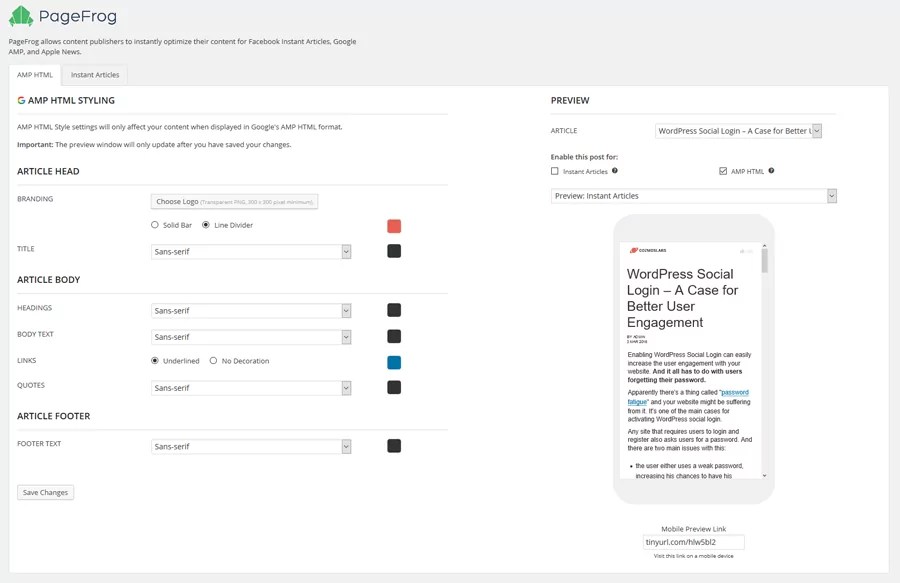The image size is (900, 583).
Task: Select the Underlined links radio option
Action: [155, 360]
